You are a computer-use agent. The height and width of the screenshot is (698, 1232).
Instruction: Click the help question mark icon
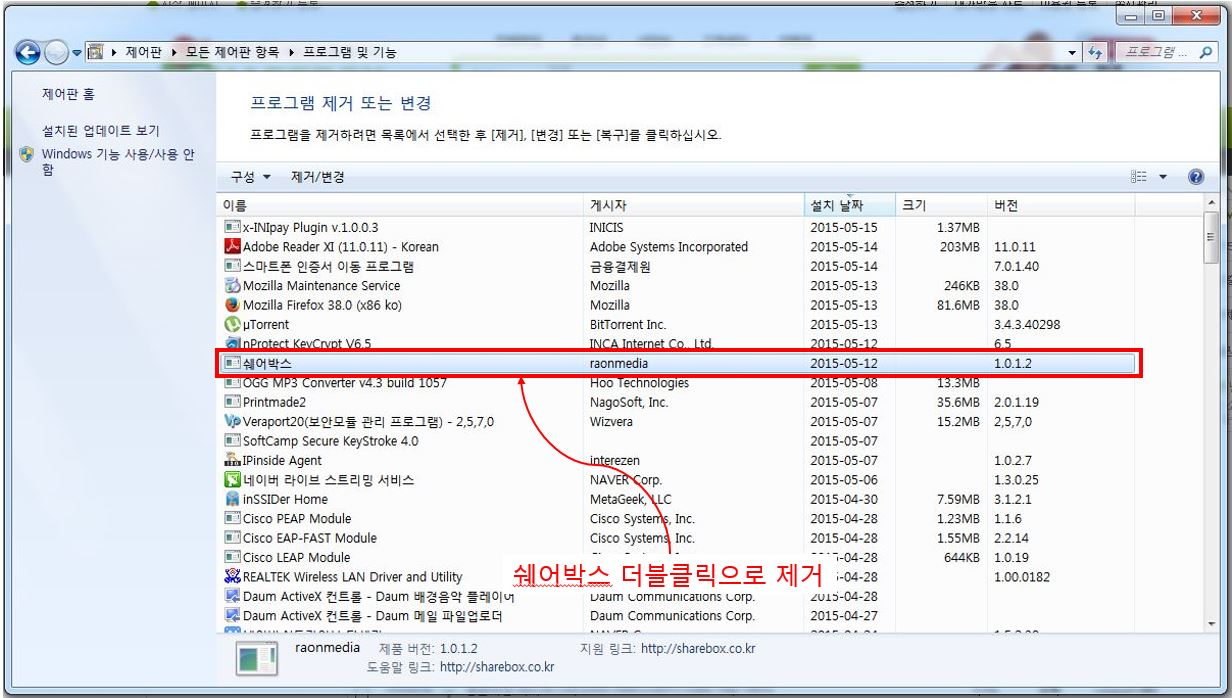pyautogui.click(x=1195, y=177)
